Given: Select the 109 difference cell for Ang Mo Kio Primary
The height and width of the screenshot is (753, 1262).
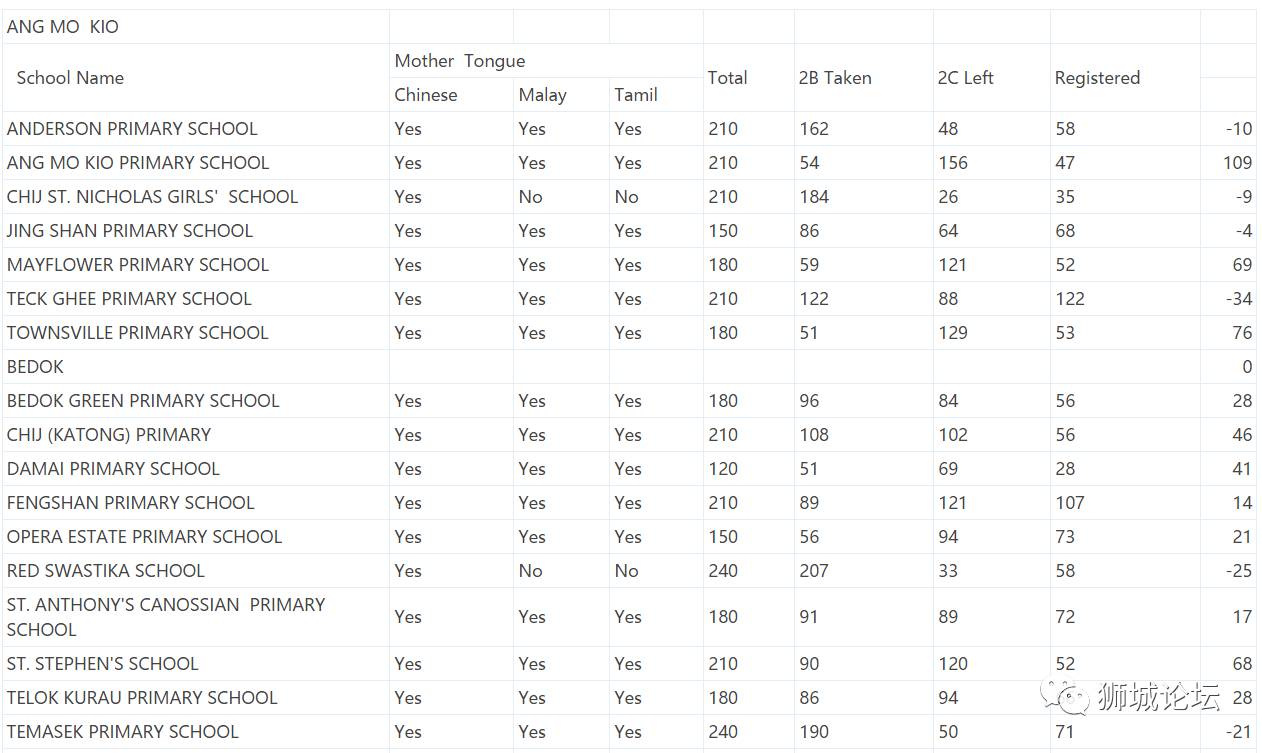Looking at the screenshot, I should coord(1237,163).
